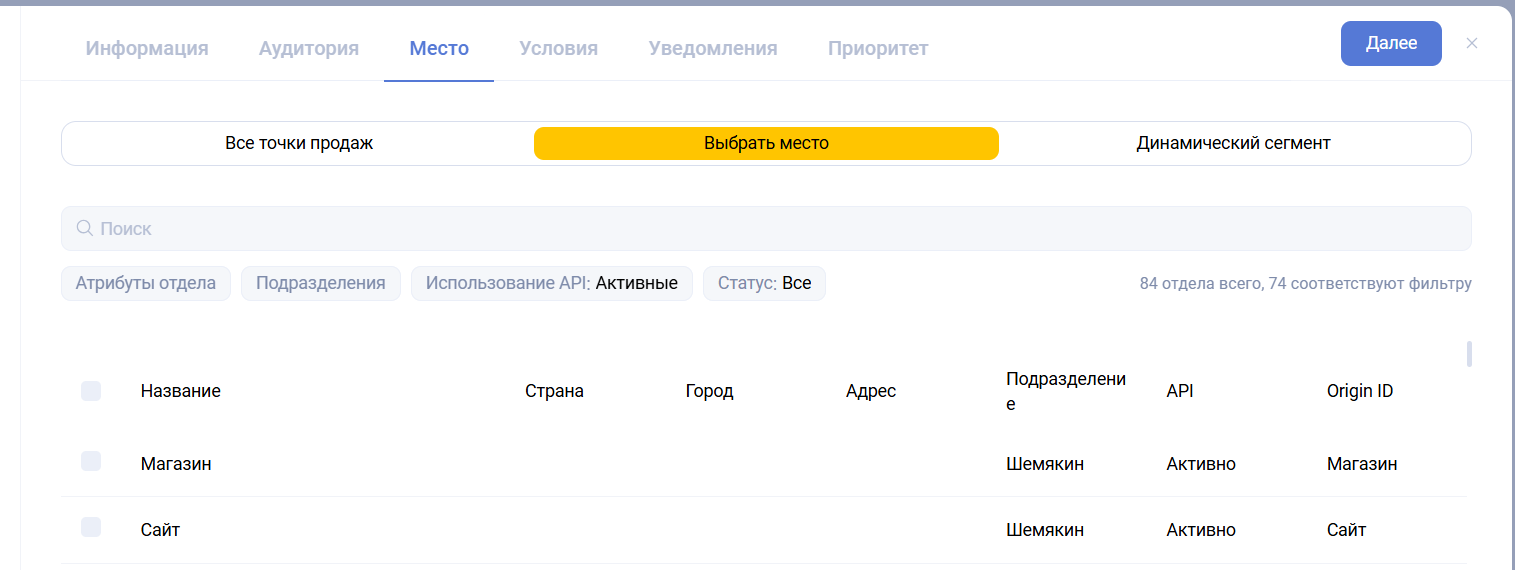Open the Подразделения filter dropdown
The image size is (1515, 570).
[321, 284]
